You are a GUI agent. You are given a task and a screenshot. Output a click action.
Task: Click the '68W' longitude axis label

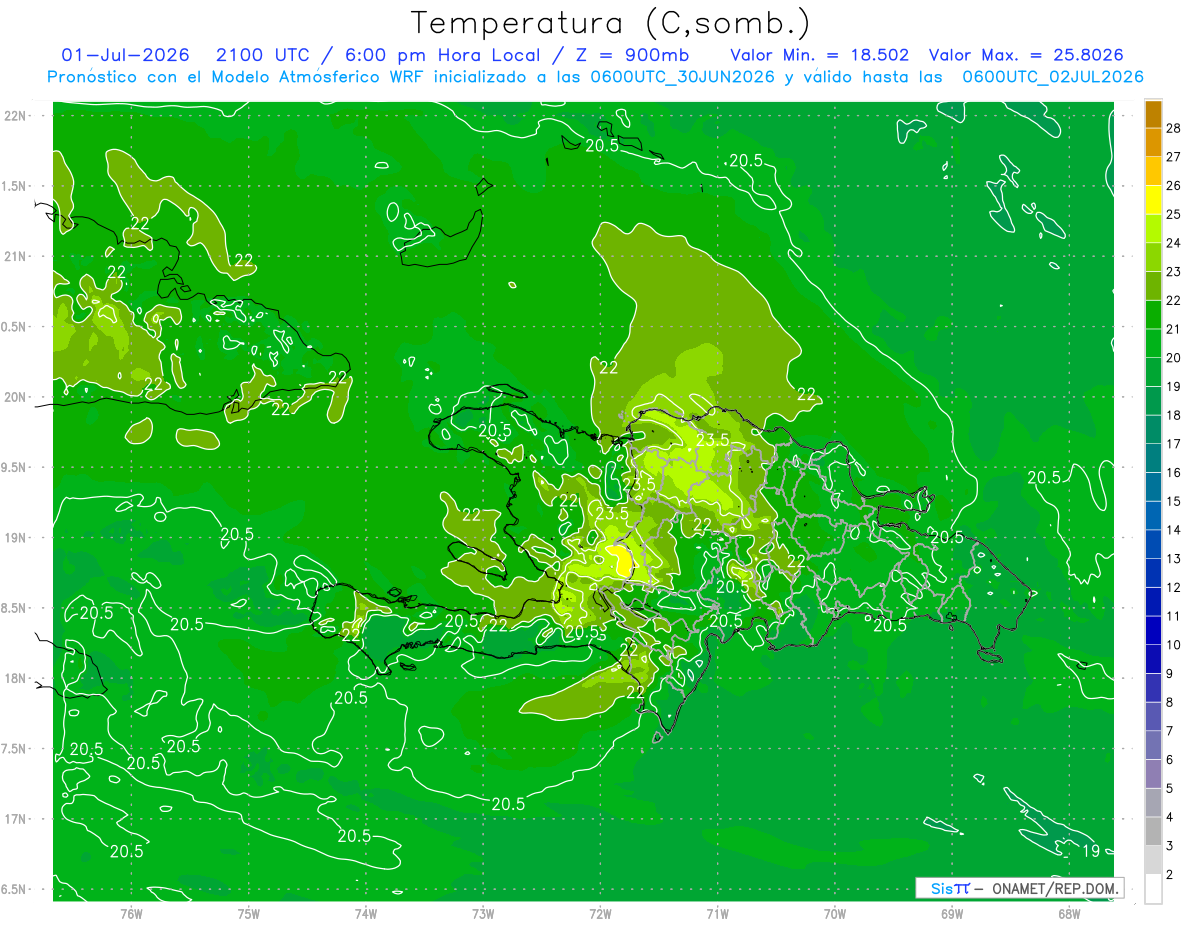tap(1069, 913)
